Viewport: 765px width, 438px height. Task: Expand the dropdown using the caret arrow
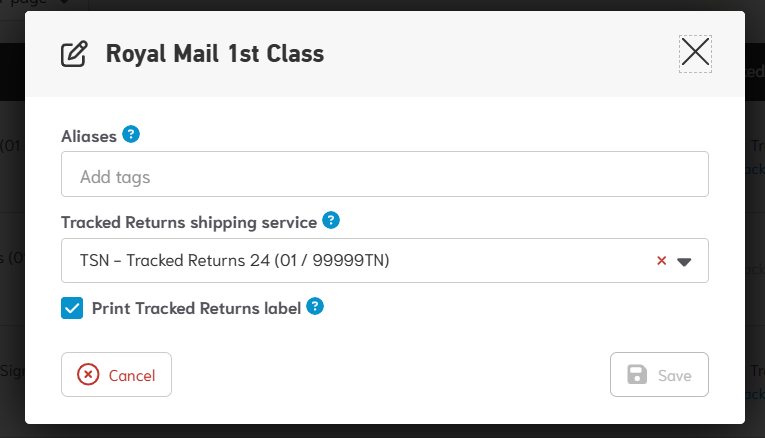685,262
